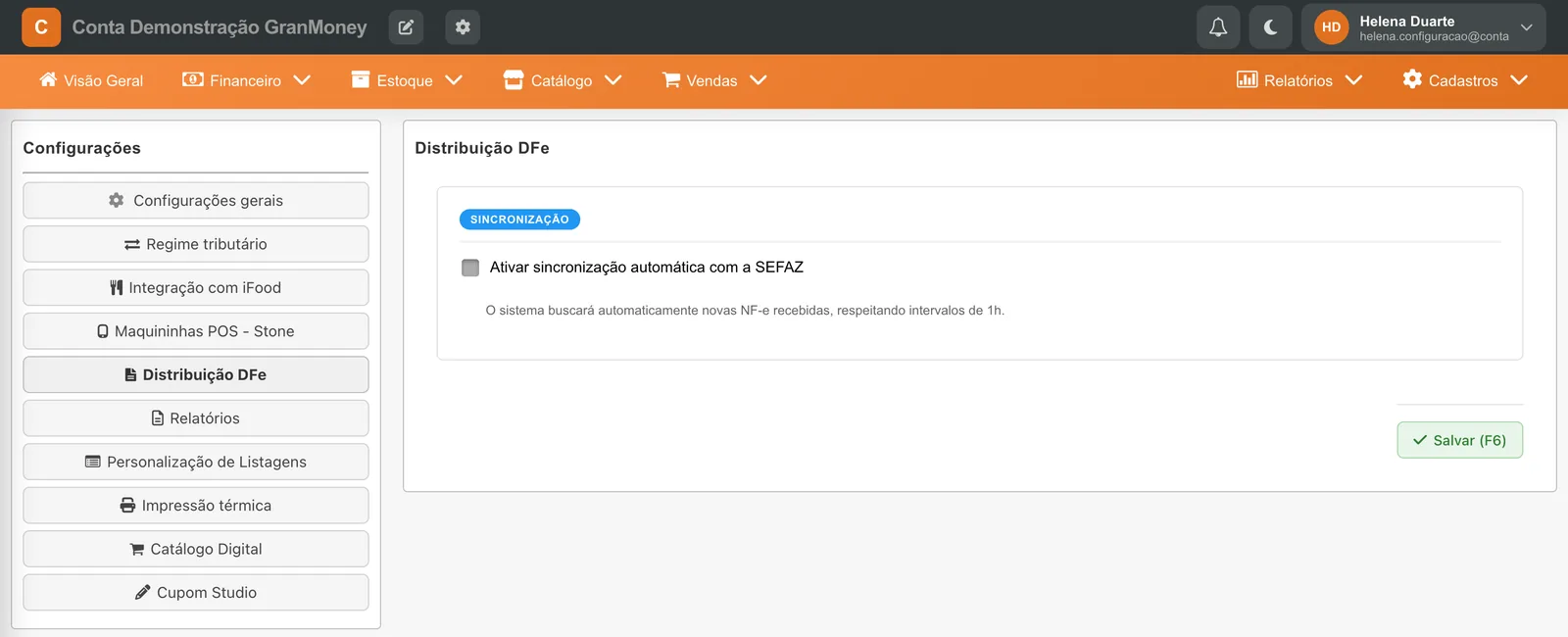Click gear icon in Configurações gerais
Screen dimensions: 1568x637
coord(117,200)
